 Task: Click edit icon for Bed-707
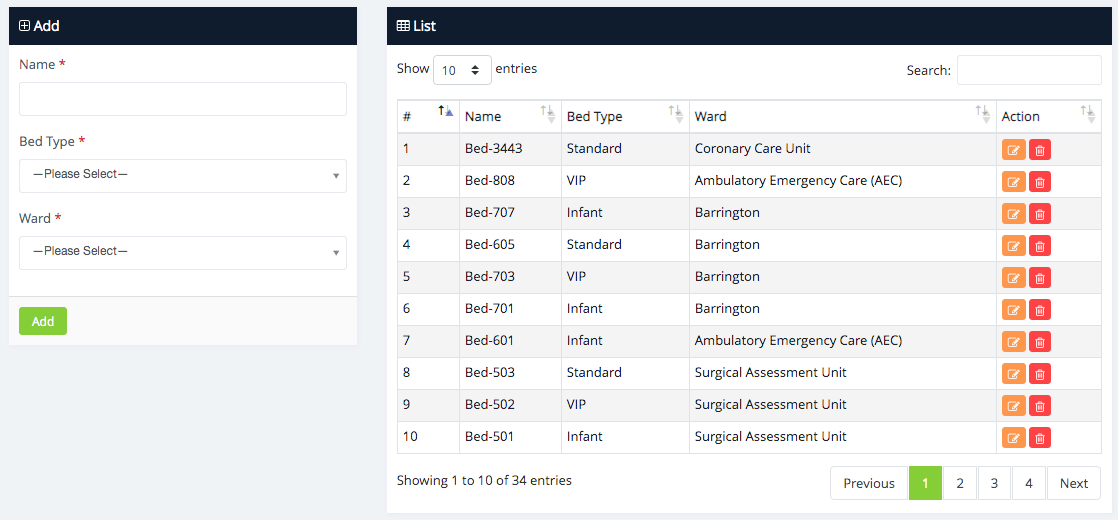1014,213
